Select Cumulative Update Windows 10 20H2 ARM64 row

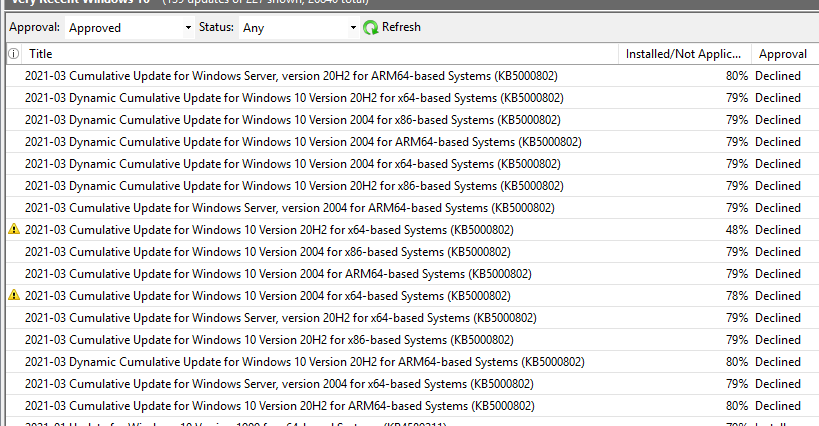(413, 405)
